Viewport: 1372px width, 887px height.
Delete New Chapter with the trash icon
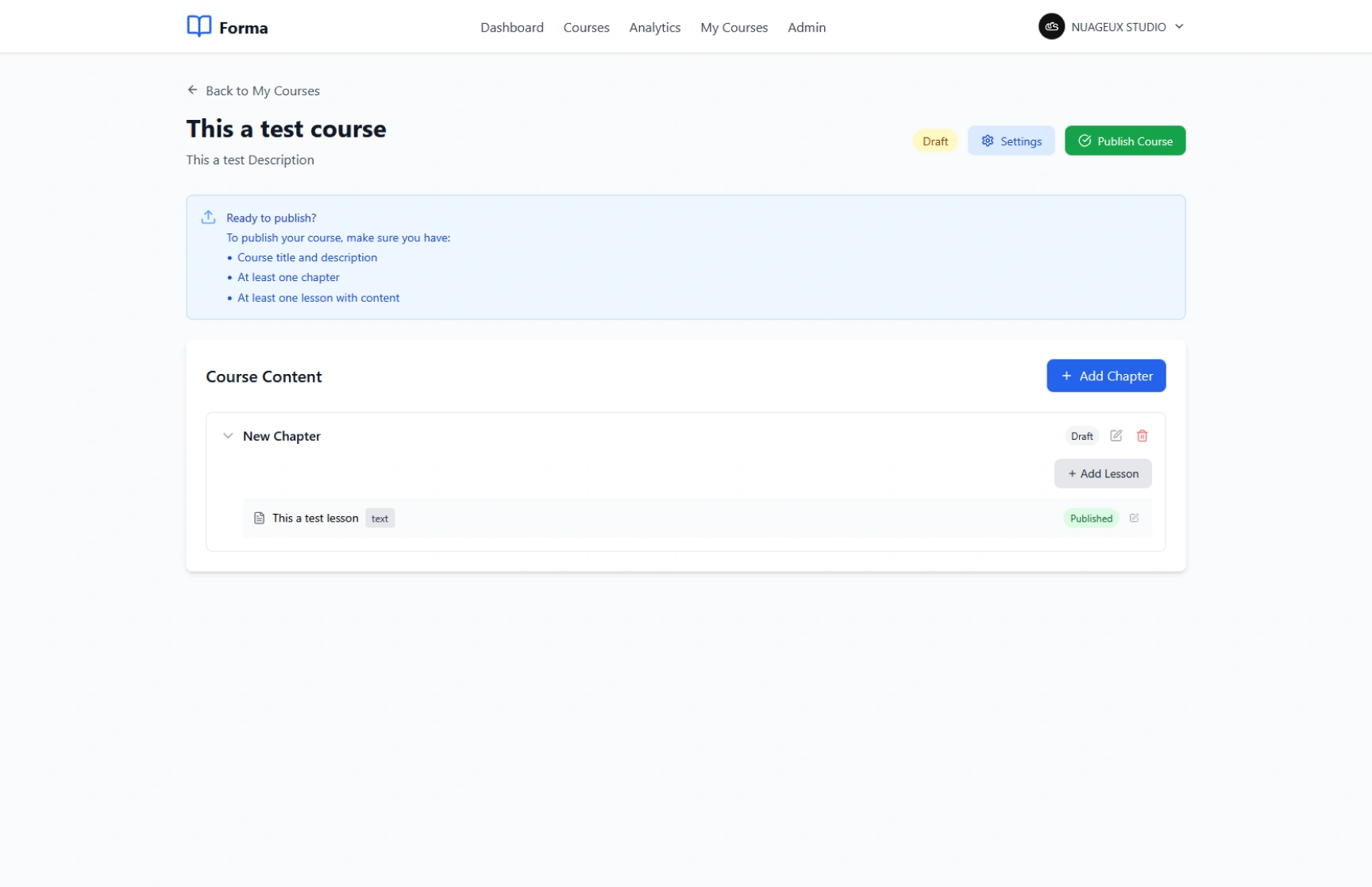click(1142, 435)
